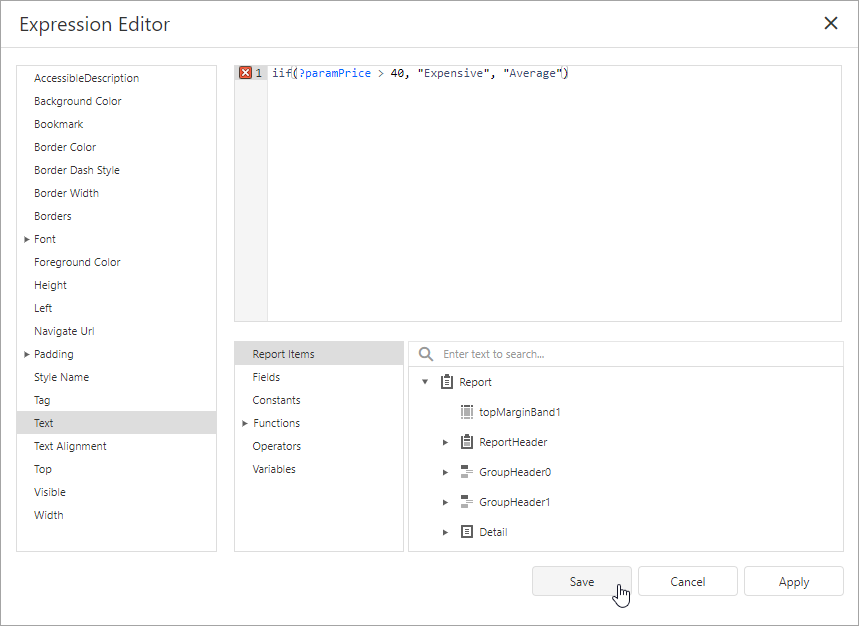Expand the Padding property group

[27, 353]
